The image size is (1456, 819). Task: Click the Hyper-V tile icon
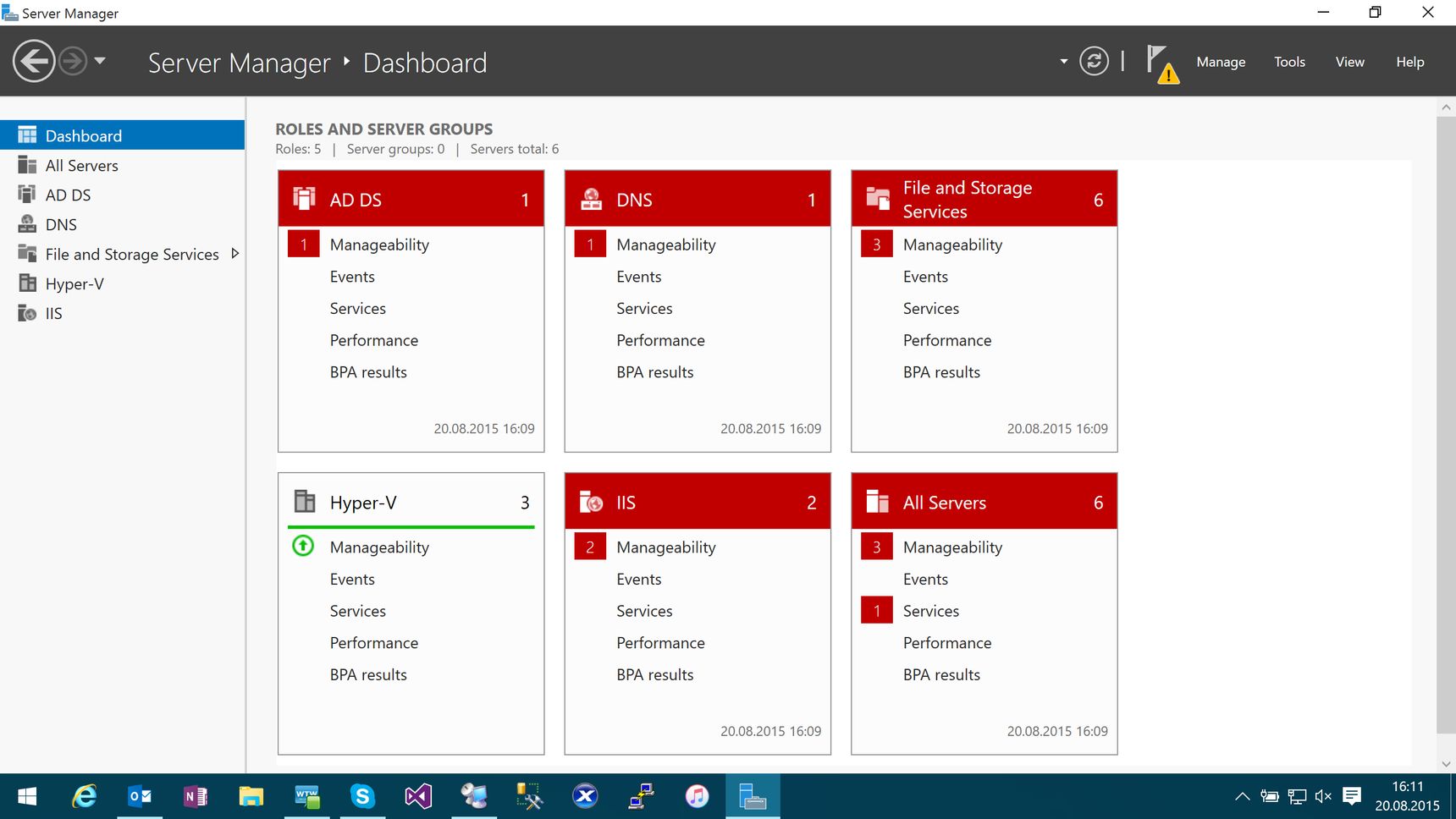click(304, 501)
